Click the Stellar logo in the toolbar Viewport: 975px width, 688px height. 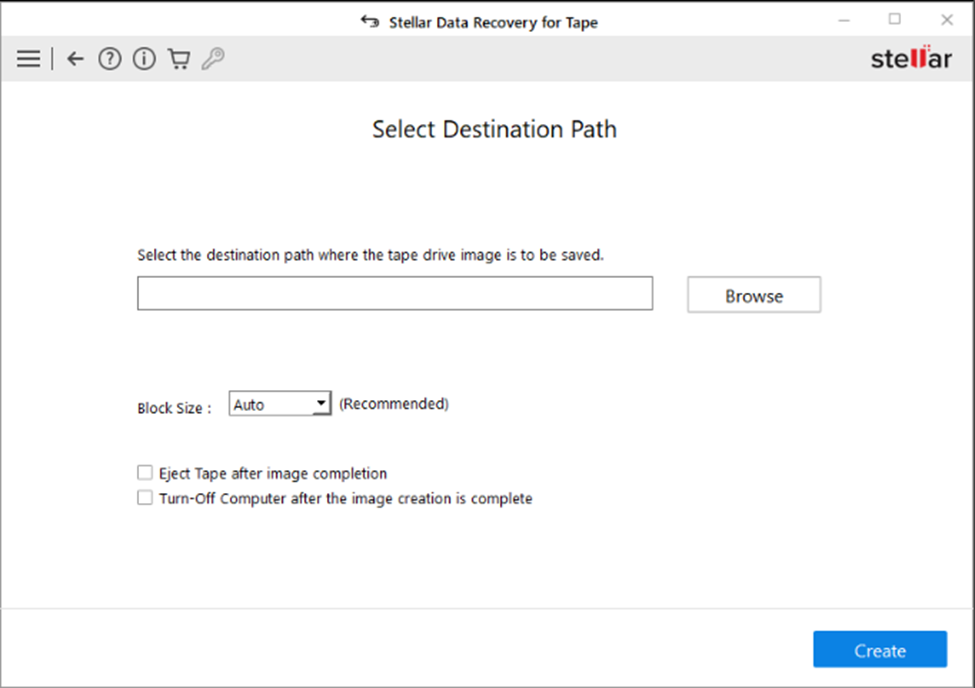910,58
